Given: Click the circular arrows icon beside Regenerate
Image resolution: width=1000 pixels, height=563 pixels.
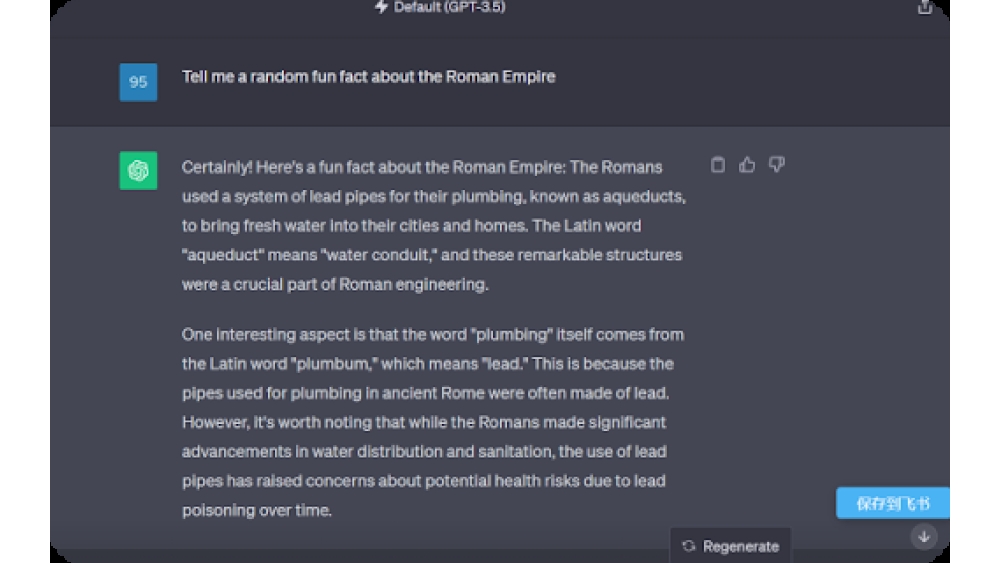Looking at the screenshot, I should click(688, 546).
